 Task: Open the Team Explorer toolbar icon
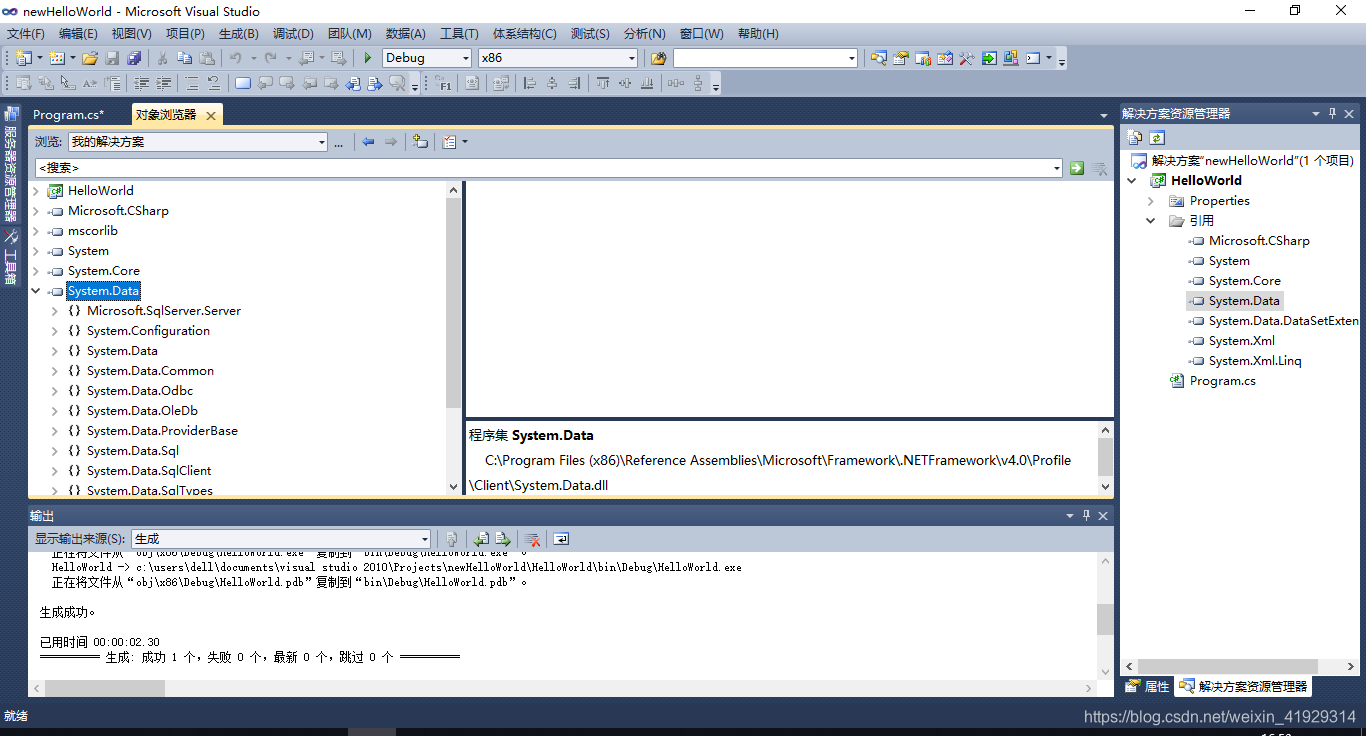pos(923,58)
